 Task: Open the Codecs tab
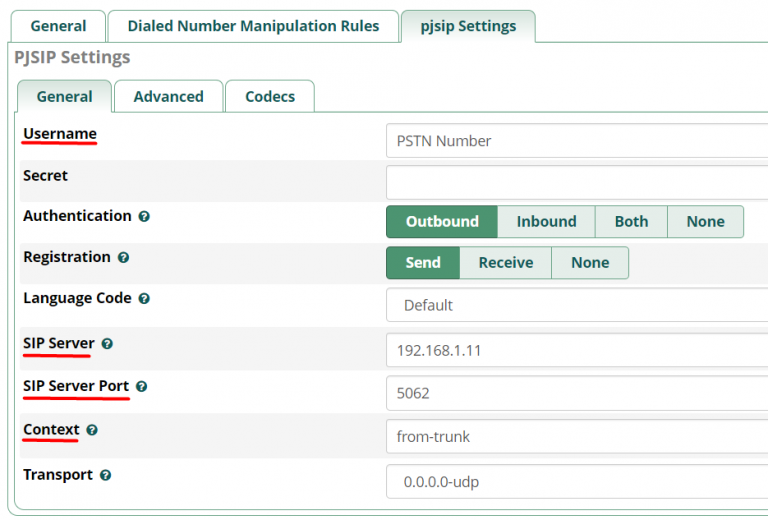270,96
